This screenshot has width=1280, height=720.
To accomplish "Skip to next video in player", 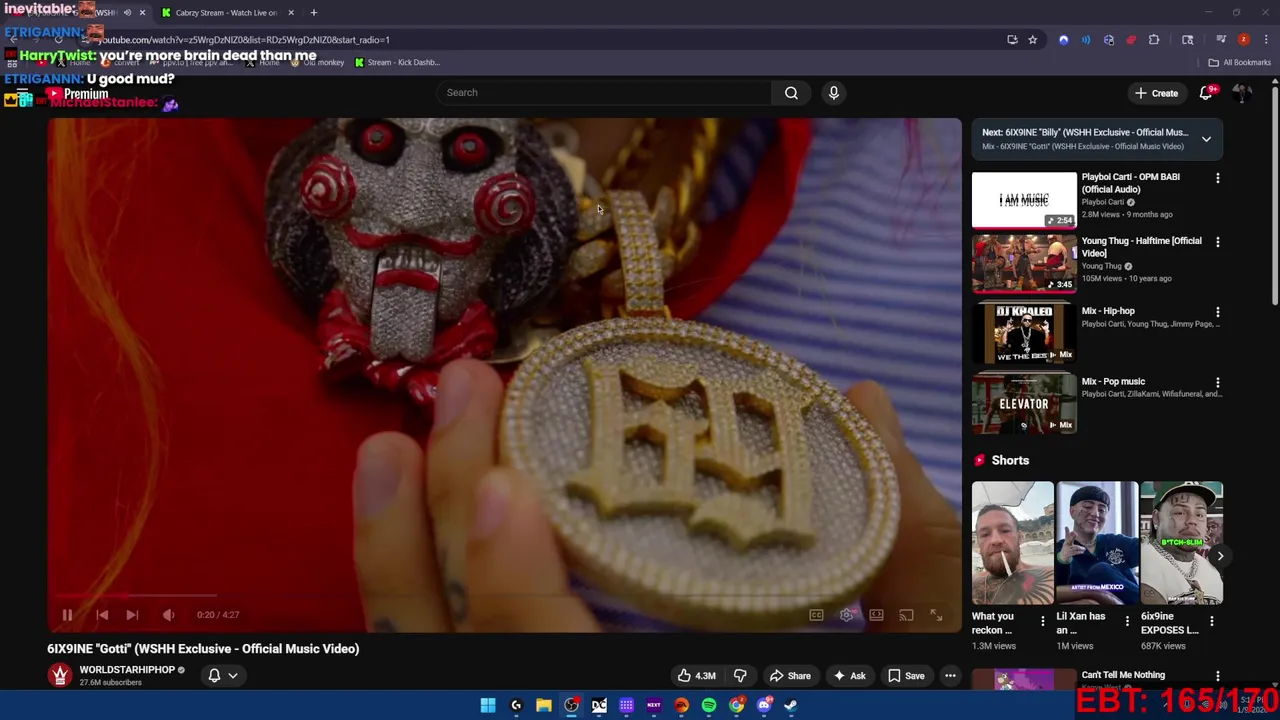I will pos(132,615).
